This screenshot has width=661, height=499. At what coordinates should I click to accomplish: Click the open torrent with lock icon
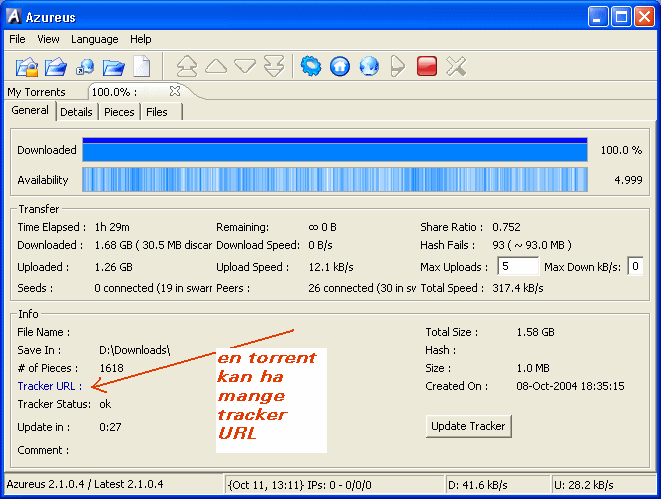[27, 67]
